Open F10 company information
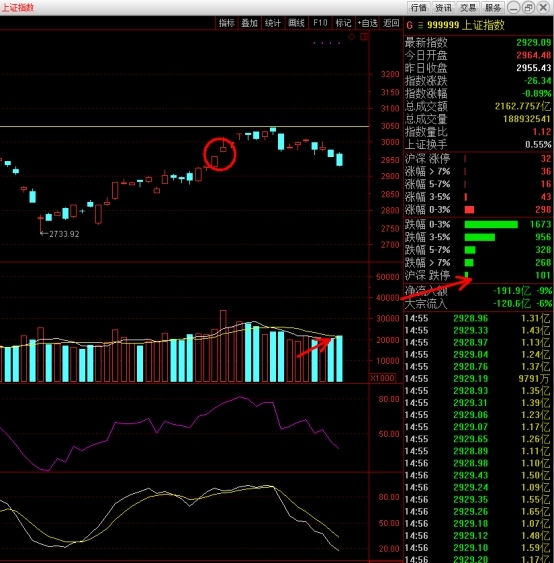Viewport: 554px width, 563px height. (x=320, y=23)
